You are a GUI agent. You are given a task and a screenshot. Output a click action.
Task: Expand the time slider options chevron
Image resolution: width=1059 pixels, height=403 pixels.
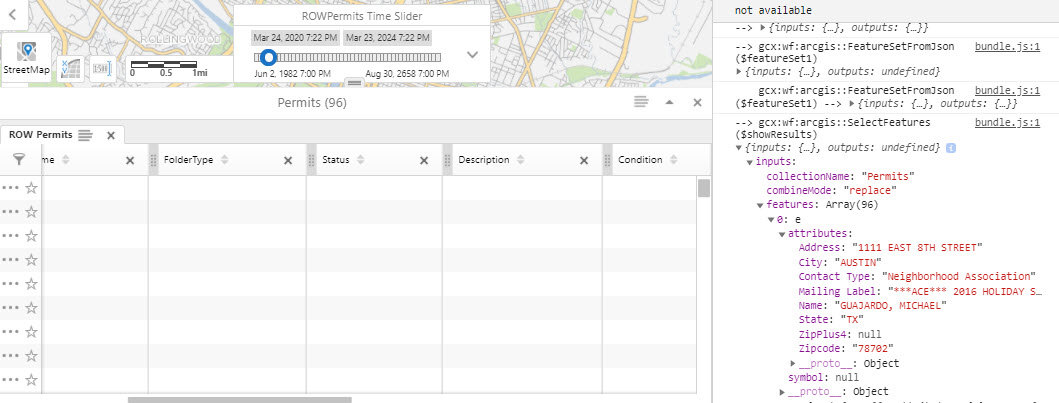pos(473,55)
